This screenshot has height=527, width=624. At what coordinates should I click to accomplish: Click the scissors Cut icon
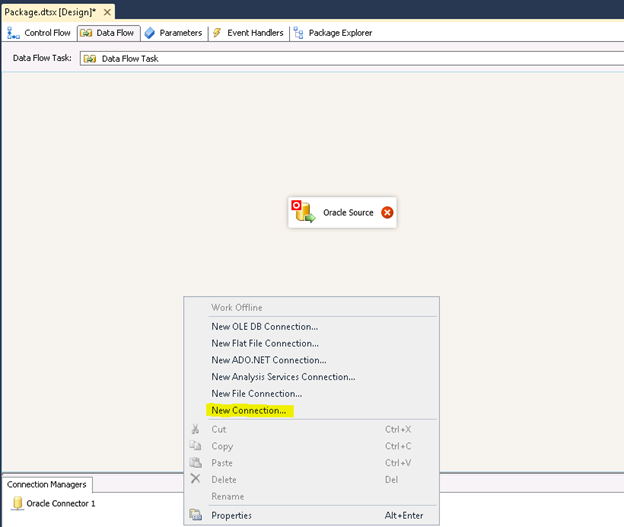(195, 429)
